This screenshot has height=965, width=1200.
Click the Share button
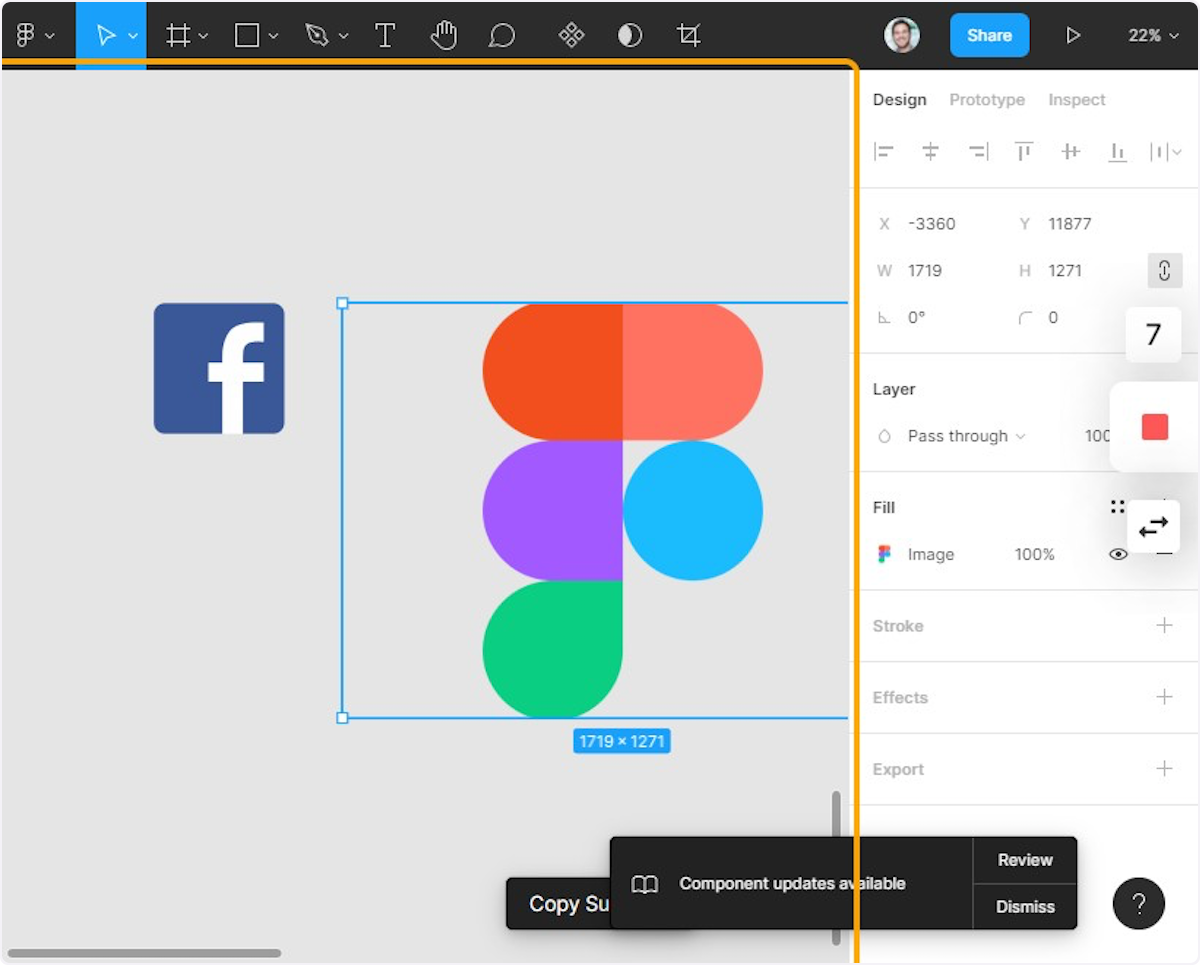point(989,35)
